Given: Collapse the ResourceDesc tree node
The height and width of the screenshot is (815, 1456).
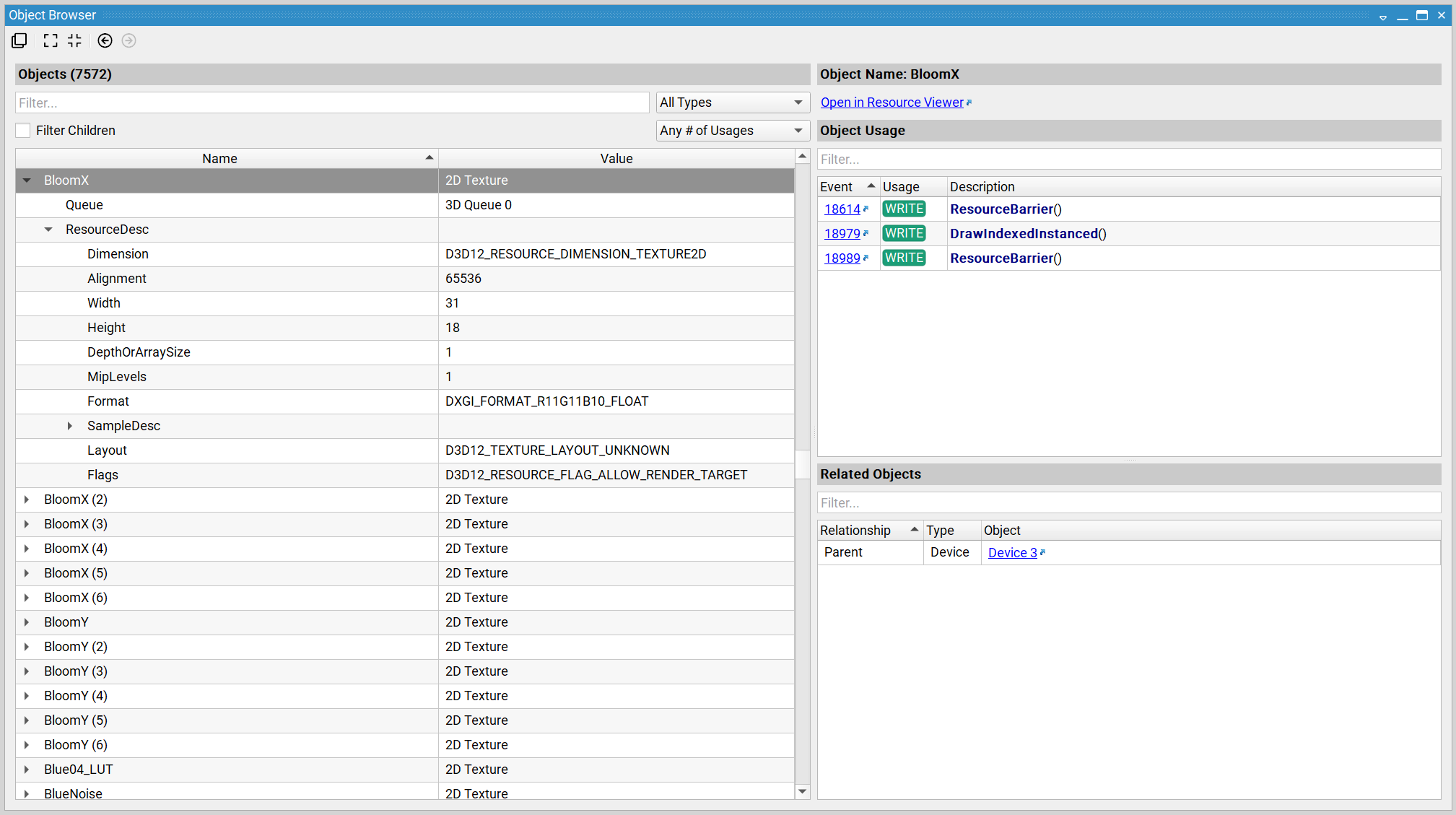Looking at the screenshot, I should click(x=48, y=230).
